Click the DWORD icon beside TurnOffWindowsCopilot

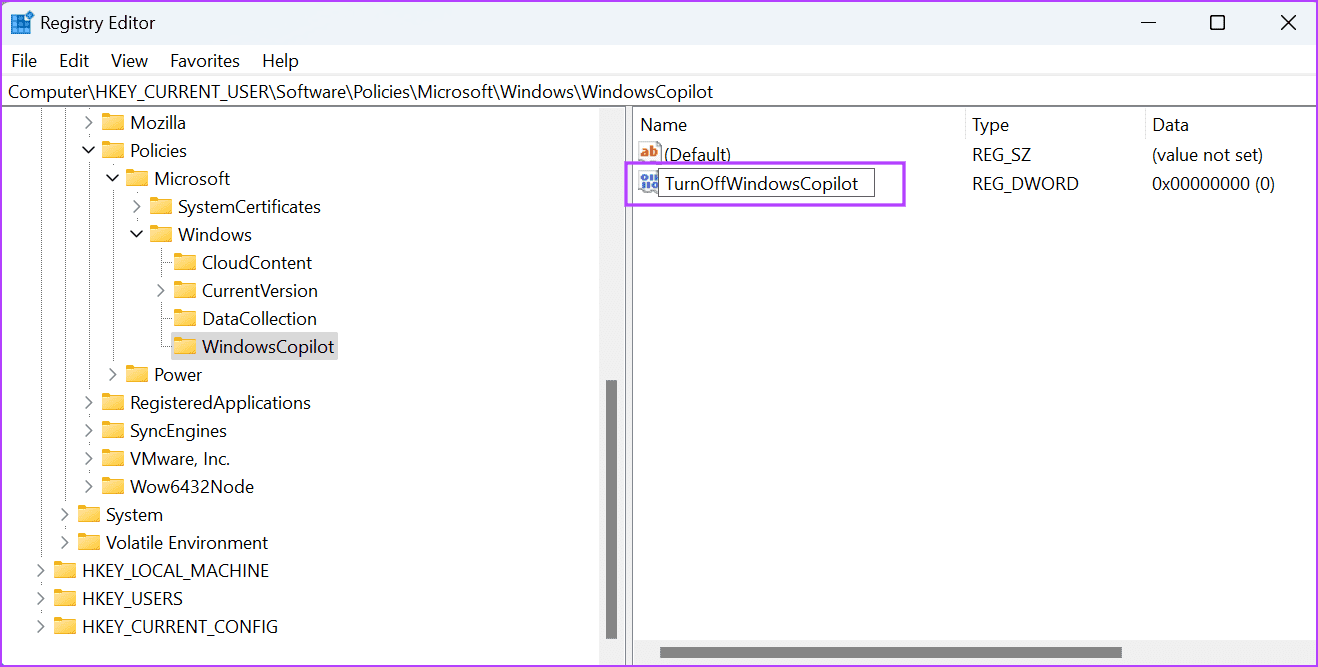[648, 182]
